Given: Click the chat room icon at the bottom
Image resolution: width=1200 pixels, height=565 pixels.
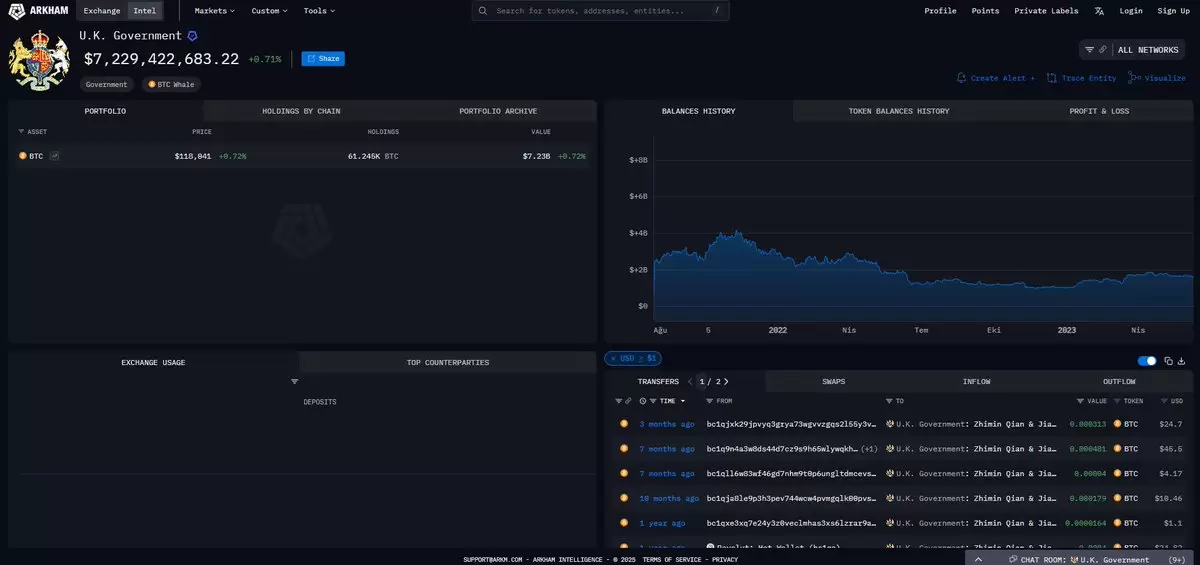Looking at the screenshot, I should 1013,560.
